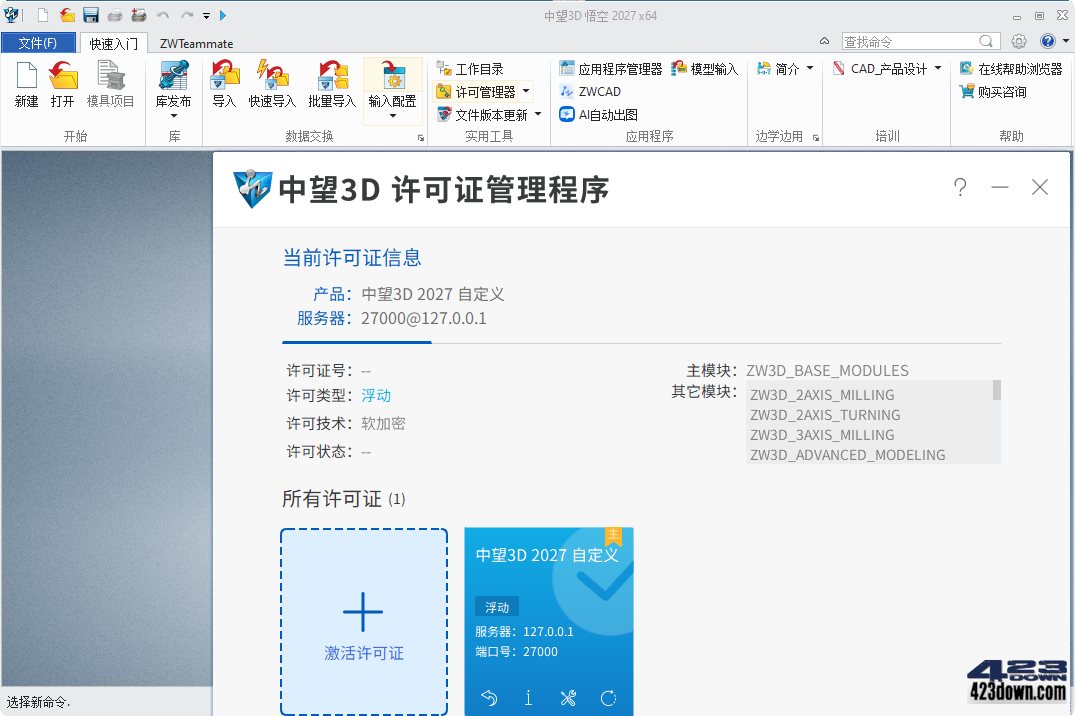Open 购买咨询 purchase inquiry link
This screenshot has width=1075, height=716.
pos(993,92)
